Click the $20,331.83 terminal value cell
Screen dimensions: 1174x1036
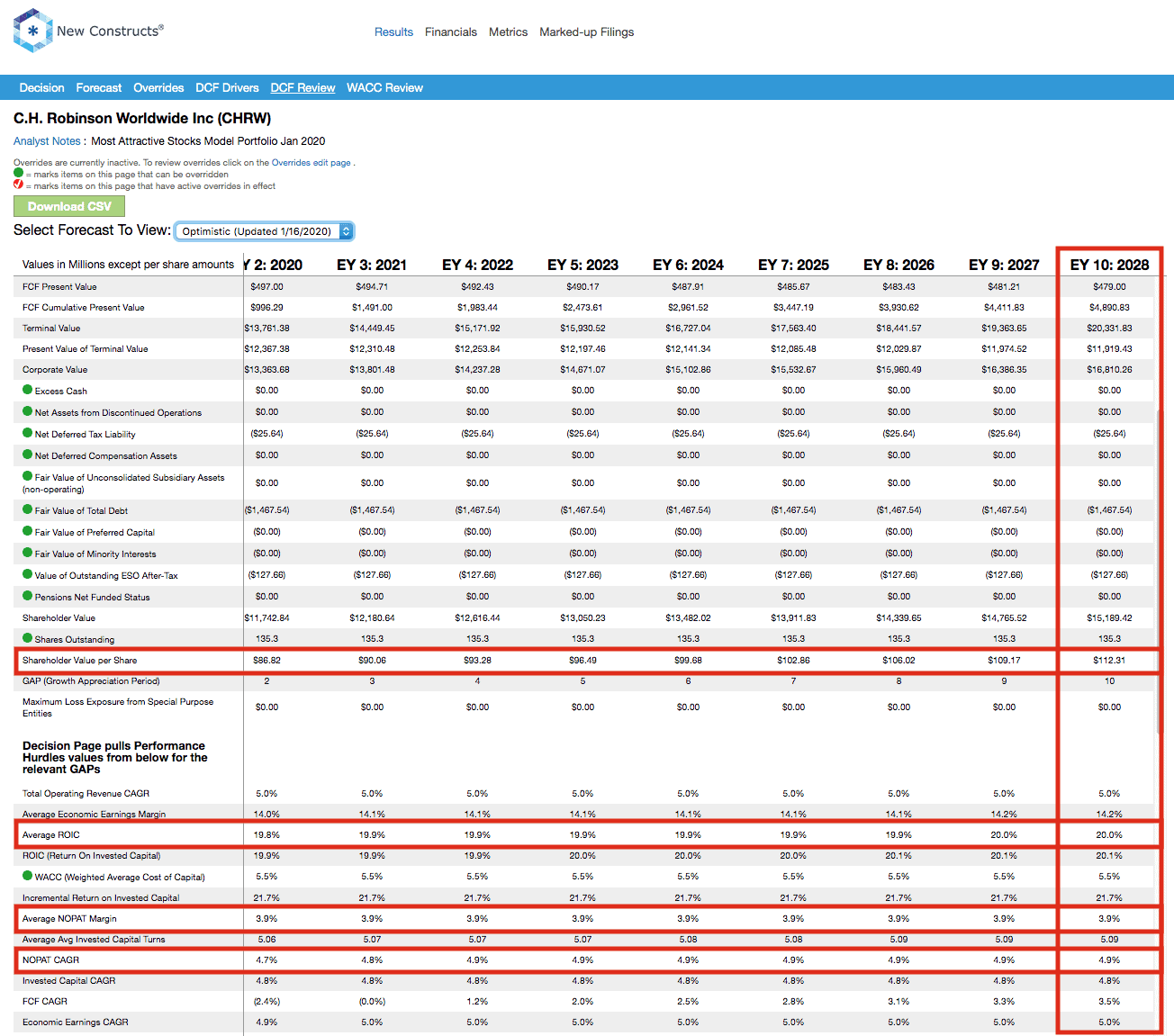tap(1109, 328)
